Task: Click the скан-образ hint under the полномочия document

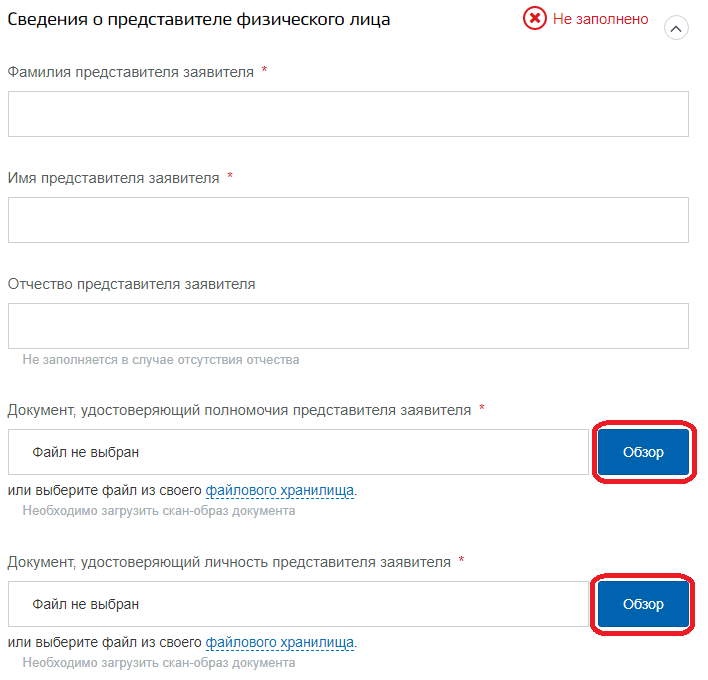Action: pos(159,511)
